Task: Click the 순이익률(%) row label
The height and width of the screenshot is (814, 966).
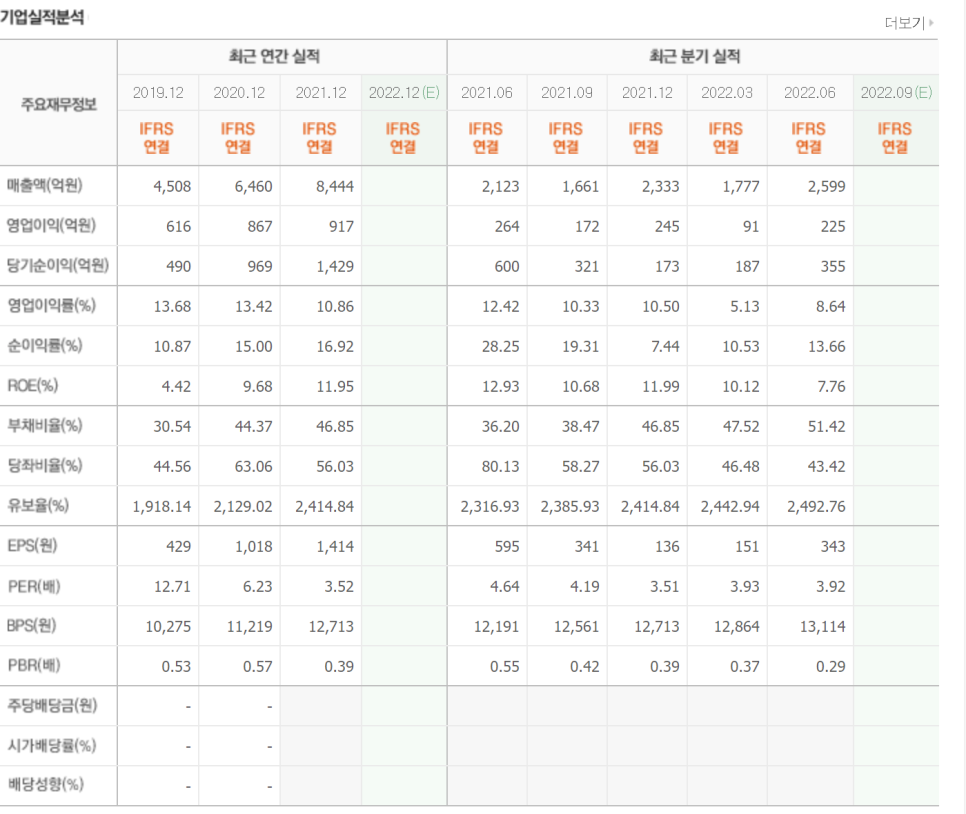Action: coord(44,346)
